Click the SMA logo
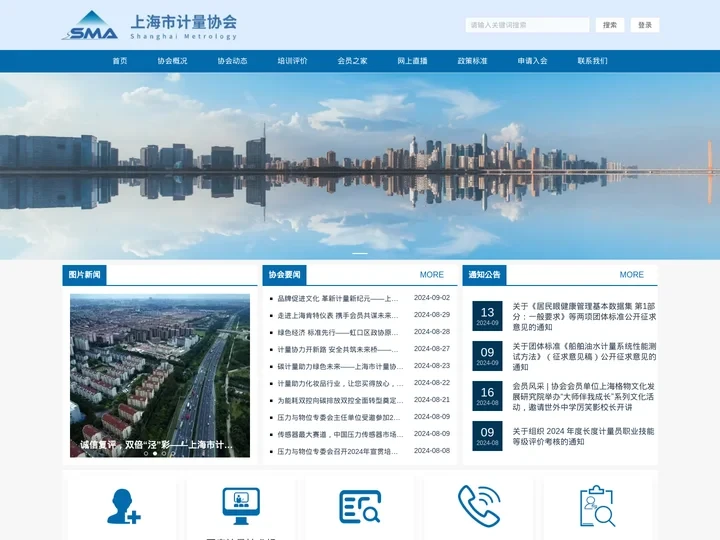The width and height of the screenshot is (720, 540). tap(90, 26)
